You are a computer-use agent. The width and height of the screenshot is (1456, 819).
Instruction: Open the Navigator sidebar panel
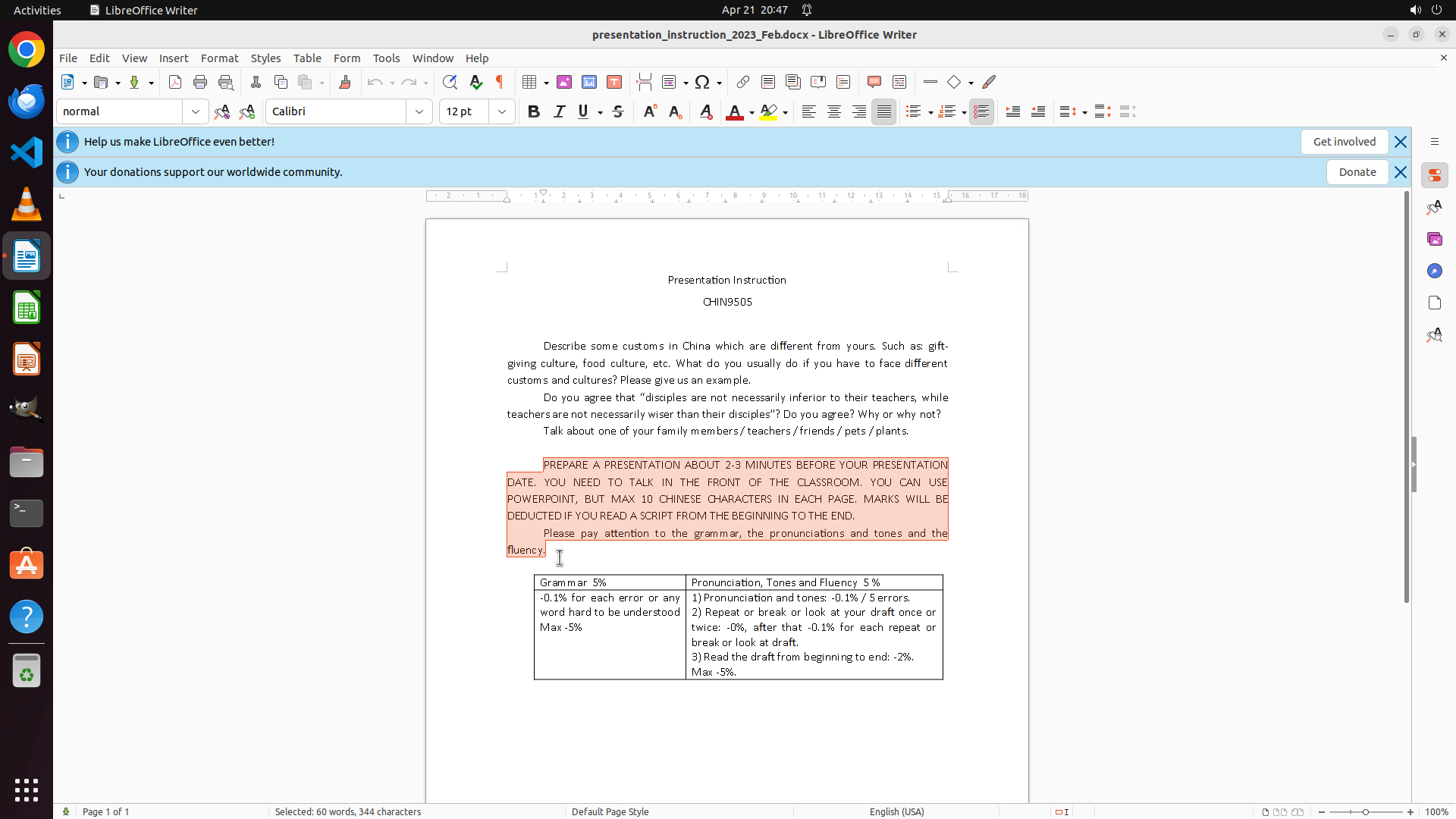[x=1434, y=271]
